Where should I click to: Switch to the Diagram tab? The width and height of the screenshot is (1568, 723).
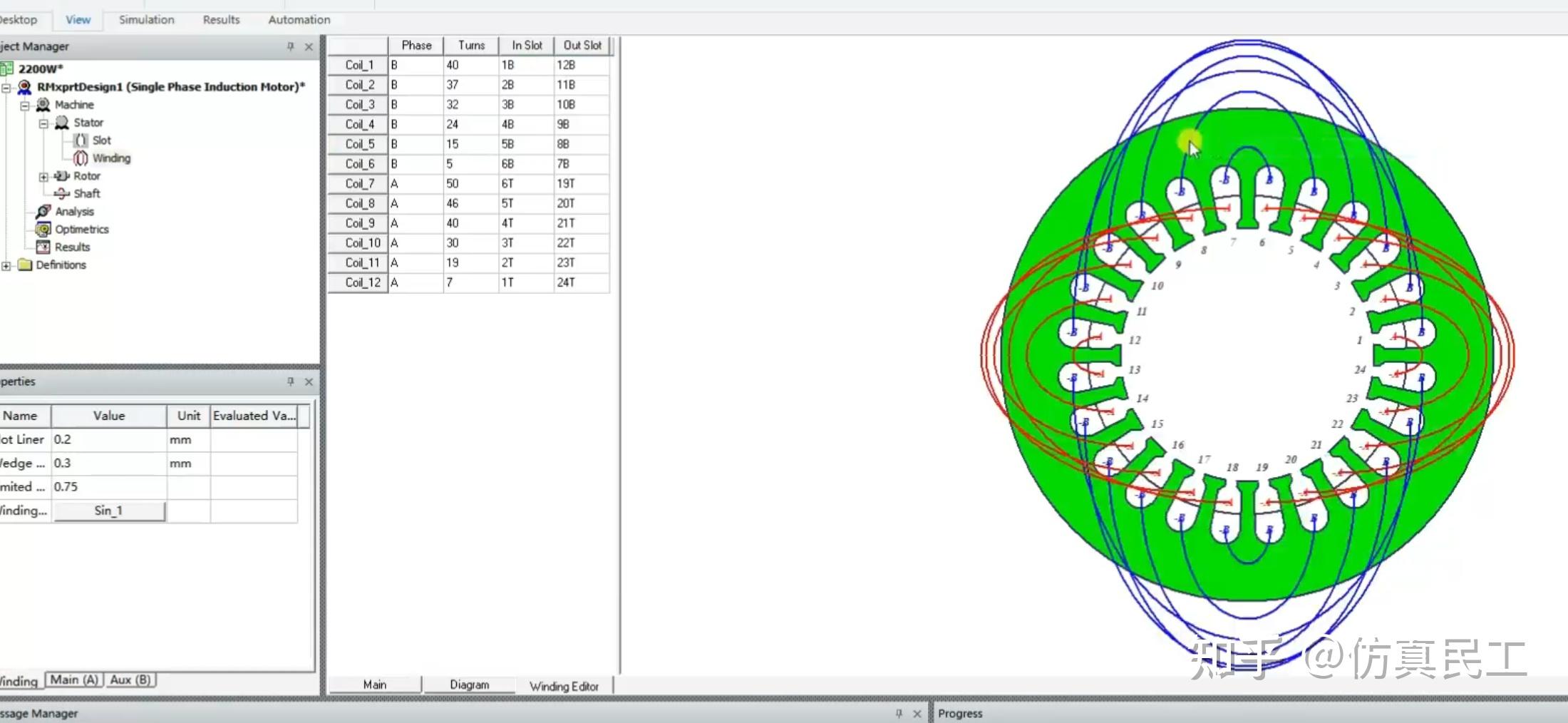click(470, 684)
